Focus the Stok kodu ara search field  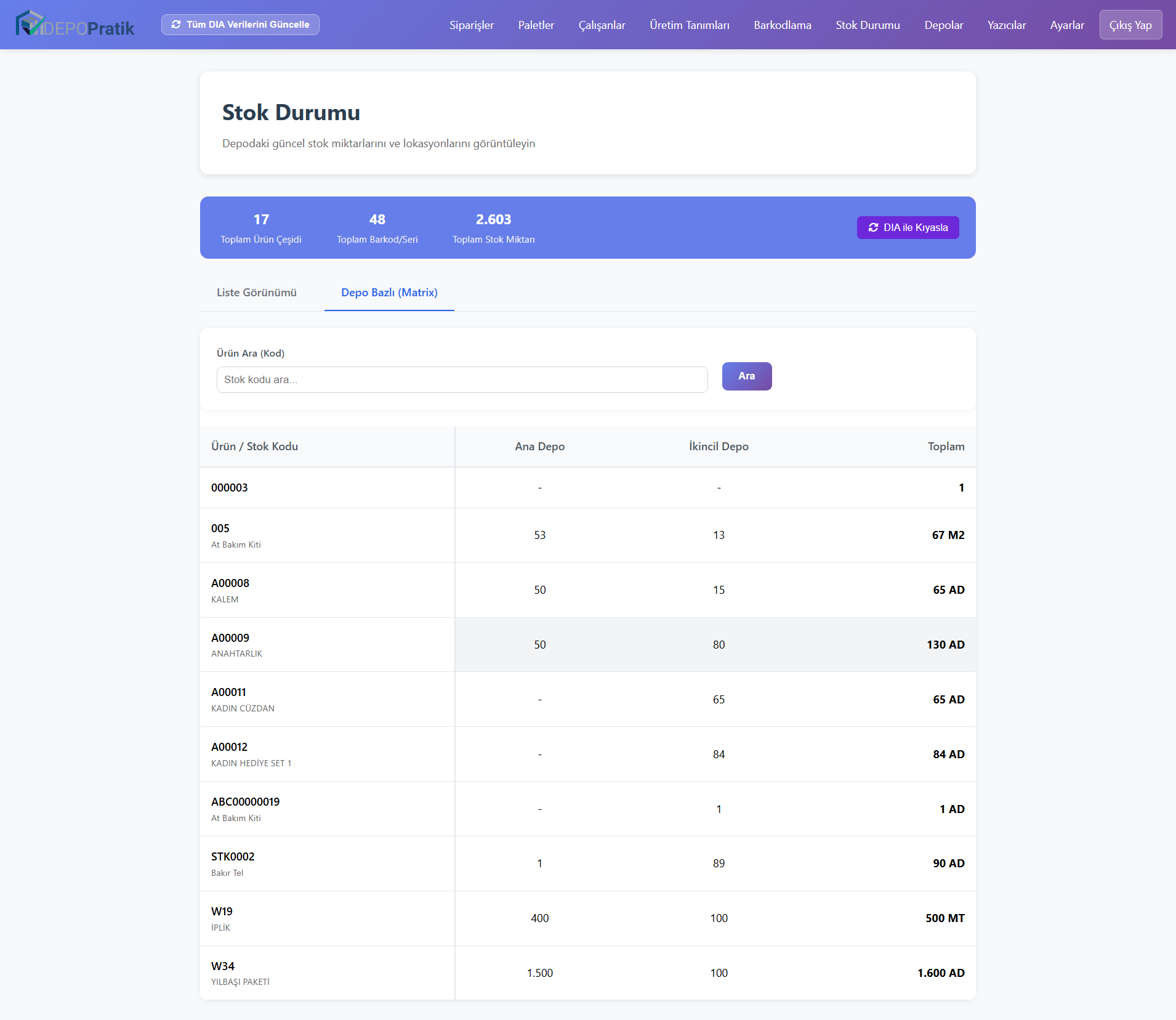pos(462,380)
